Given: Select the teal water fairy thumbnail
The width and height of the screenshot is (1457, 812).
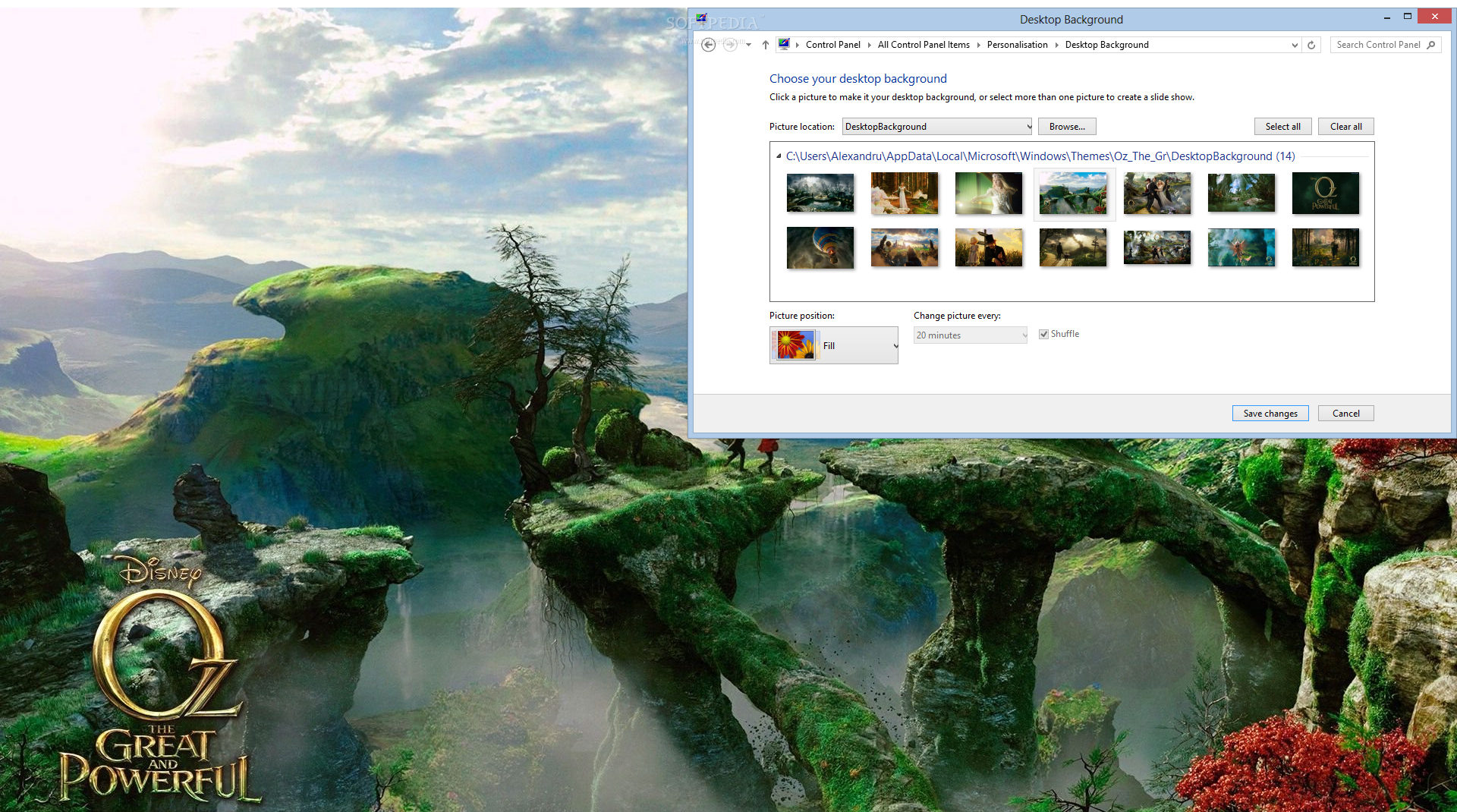Looking at the screenshot, I should [x=1241, y=247].
